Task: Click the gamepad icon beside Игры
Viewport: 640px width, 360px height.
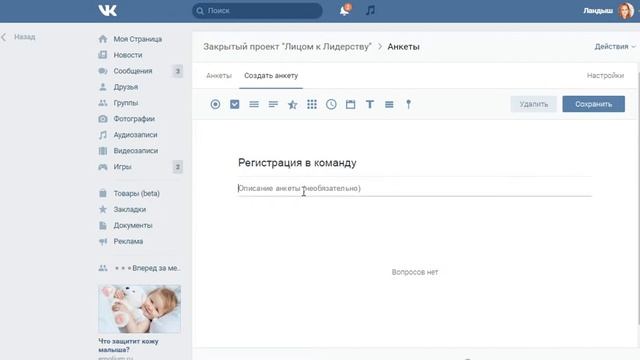Action: pos(103,167)
